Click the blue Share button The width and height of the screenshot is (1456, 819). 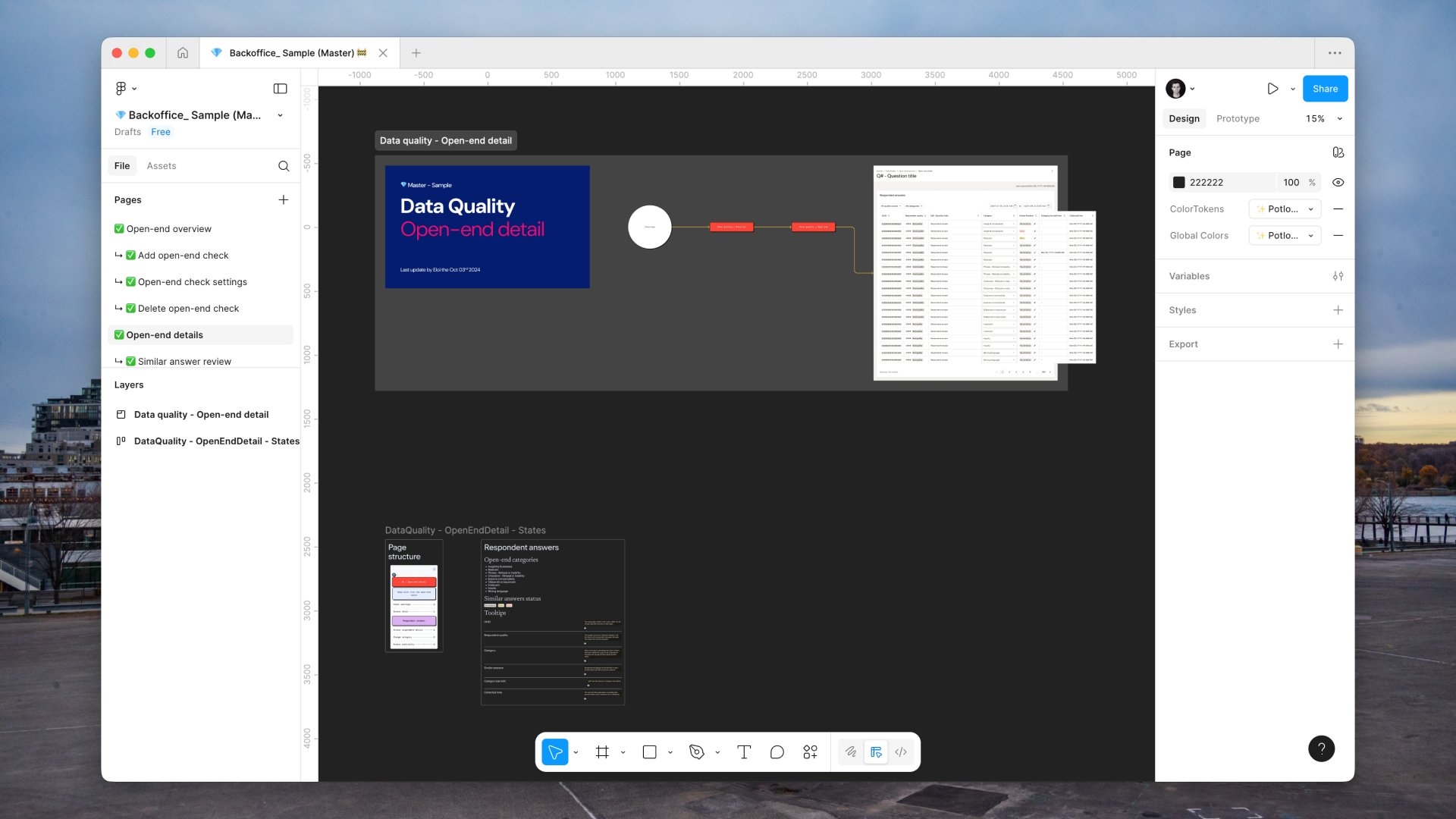1325,89
